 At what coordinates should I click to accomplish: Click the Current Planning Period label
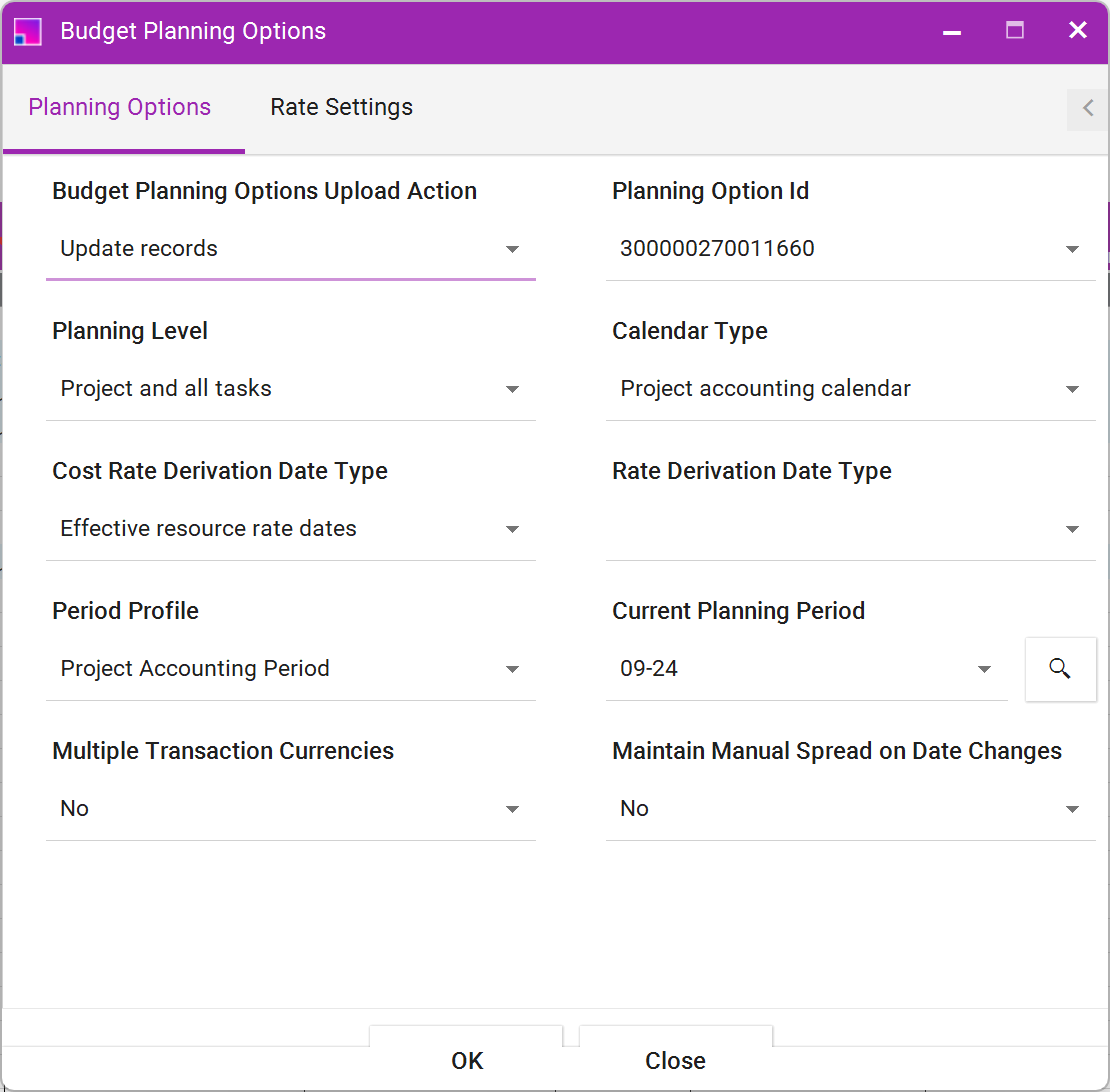(x=738, y=611)
